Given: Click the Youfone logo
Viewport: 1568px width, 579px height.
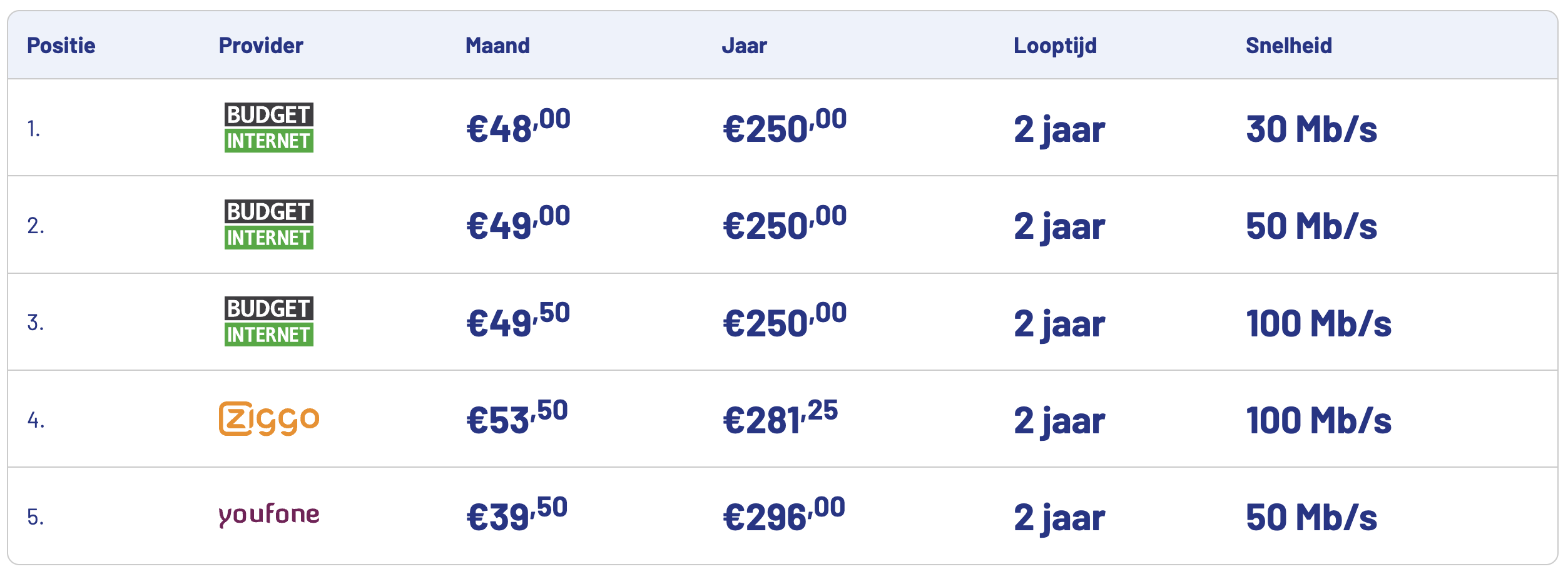Looking at the screenshot, I should click(x=269, y=515).
